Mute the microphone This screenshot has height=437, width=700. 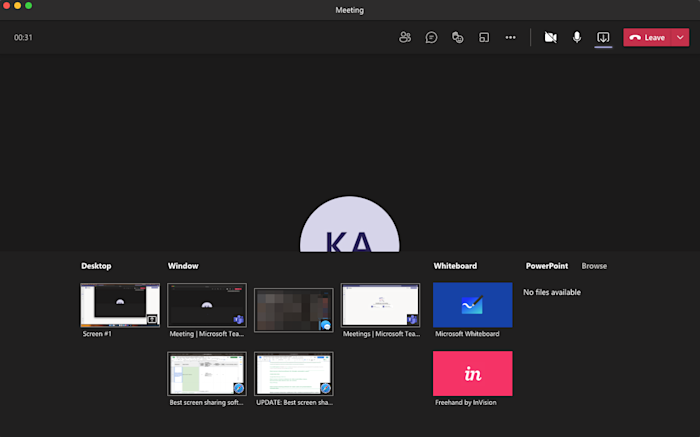tap(577, 37)
